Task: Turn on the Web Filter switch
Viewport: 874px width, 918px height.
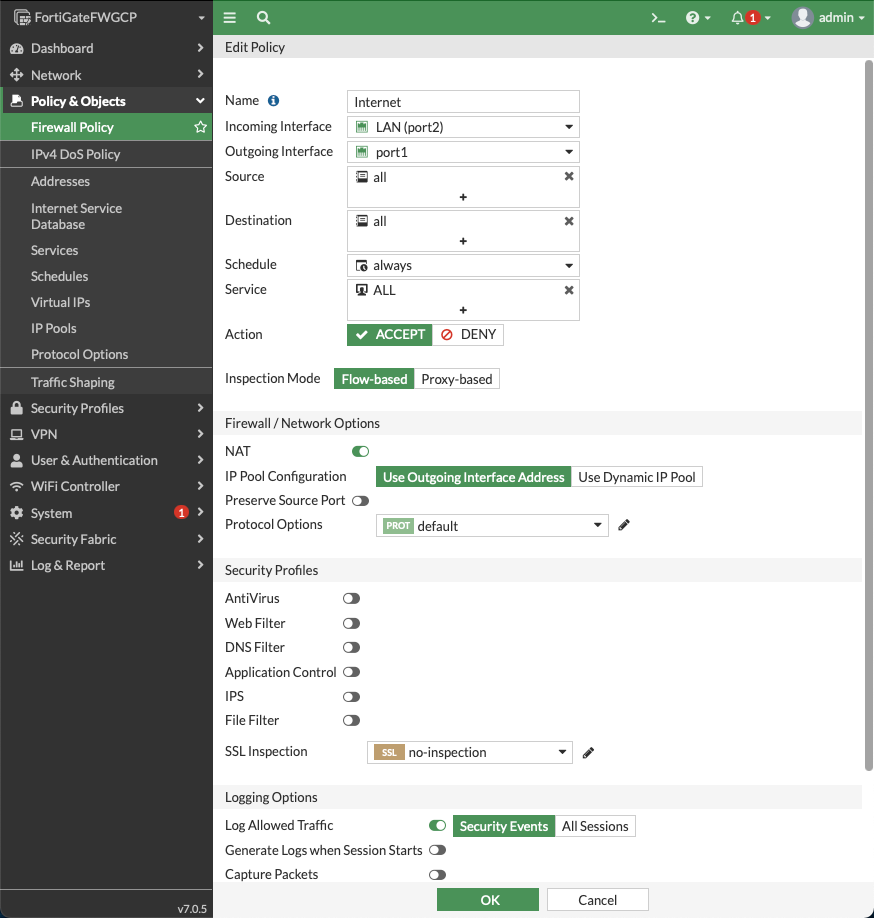Action: [351, 623]
